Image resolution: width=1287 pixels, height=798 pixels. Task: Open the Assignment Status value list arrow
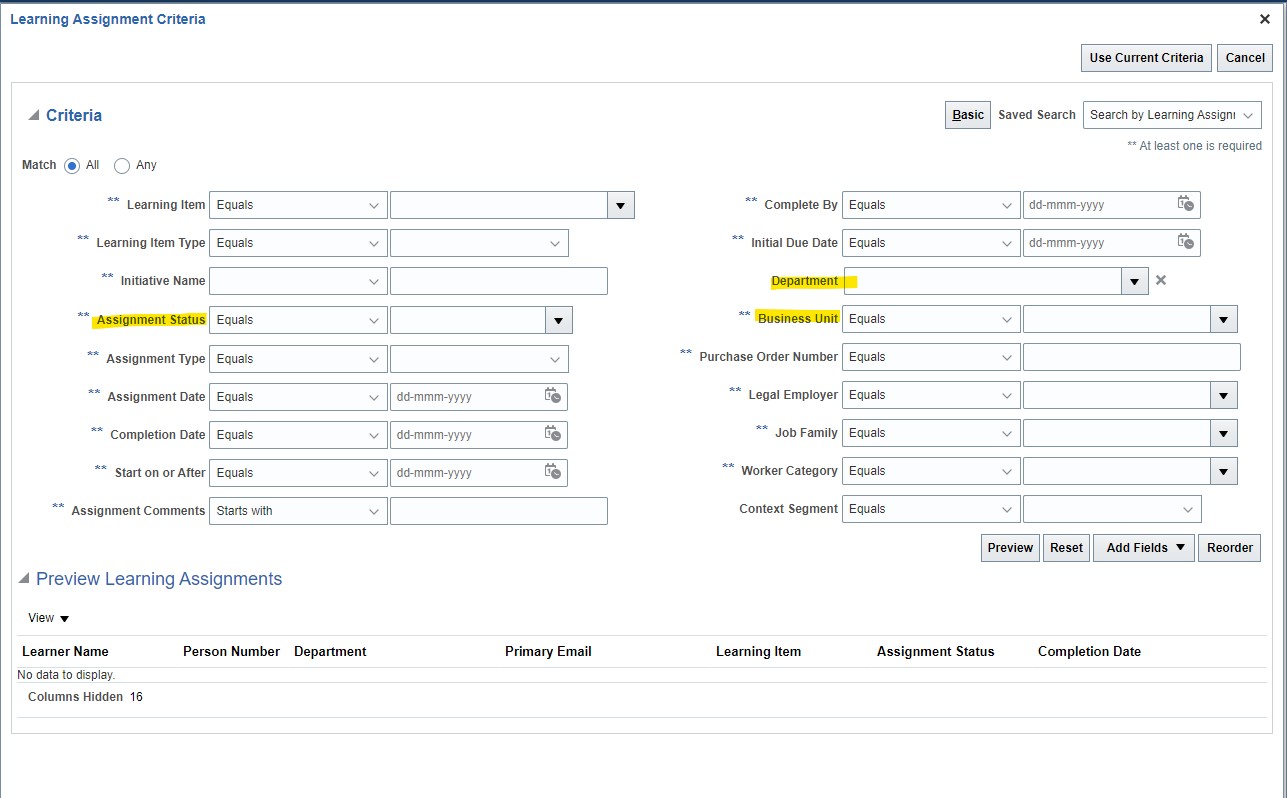[557, 319]
